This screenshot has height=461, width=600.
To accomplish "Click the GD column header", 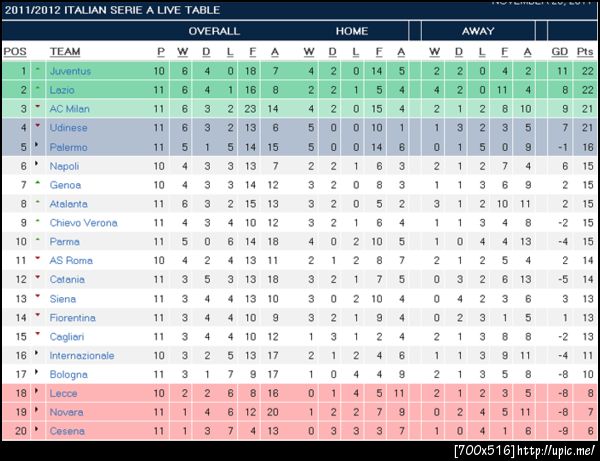I will click(558, 52).
